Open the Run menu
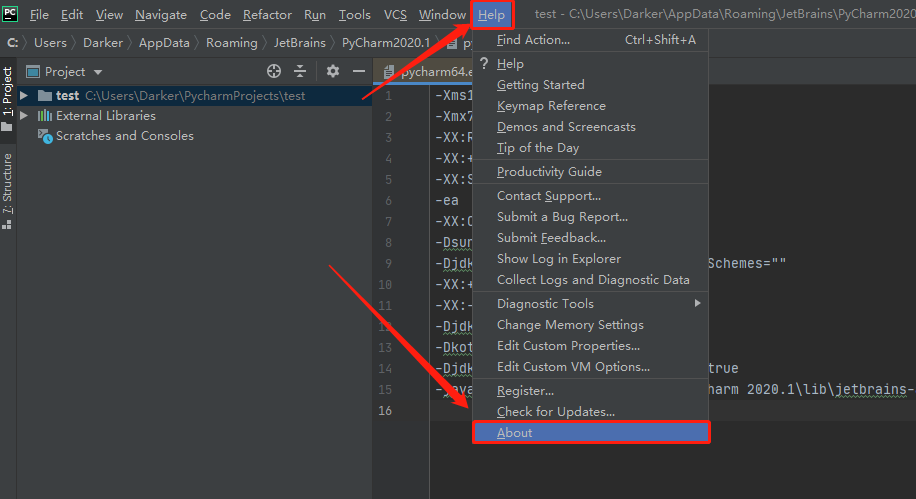 (315, 15)
